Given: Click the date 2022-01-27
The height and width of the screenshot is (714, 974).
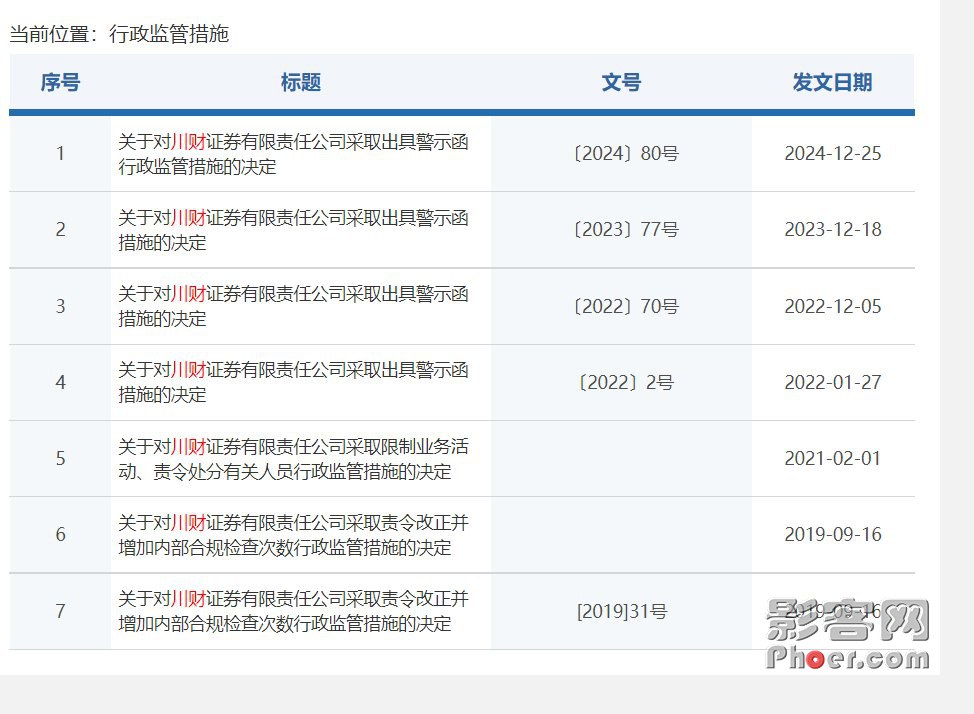Looking at the screenshot, I should point(833,382).
